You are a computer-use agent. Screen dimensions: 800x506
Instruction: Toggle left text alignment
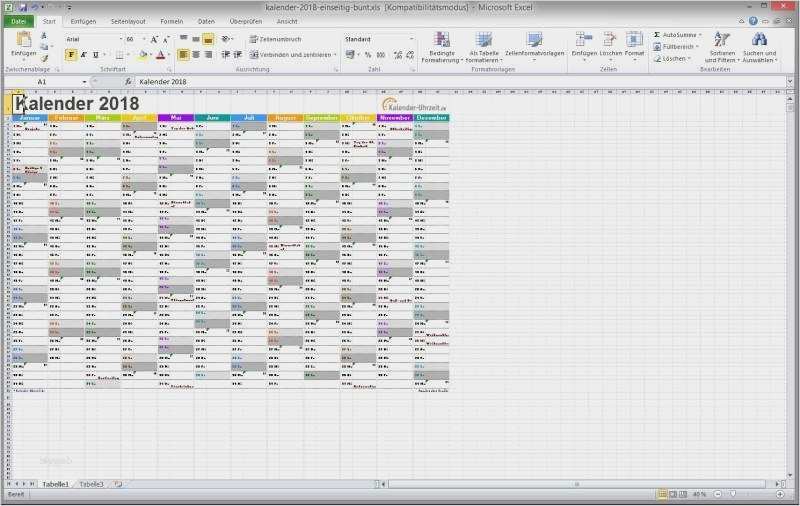pyautogui.click(x=183, y=55)
